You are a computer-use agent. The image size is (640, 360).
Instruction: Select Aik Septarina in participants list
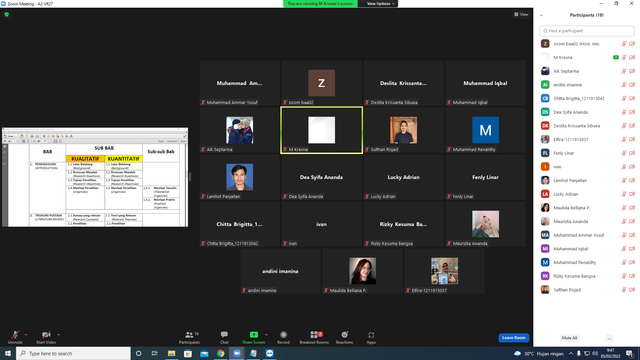pos(587,71)
